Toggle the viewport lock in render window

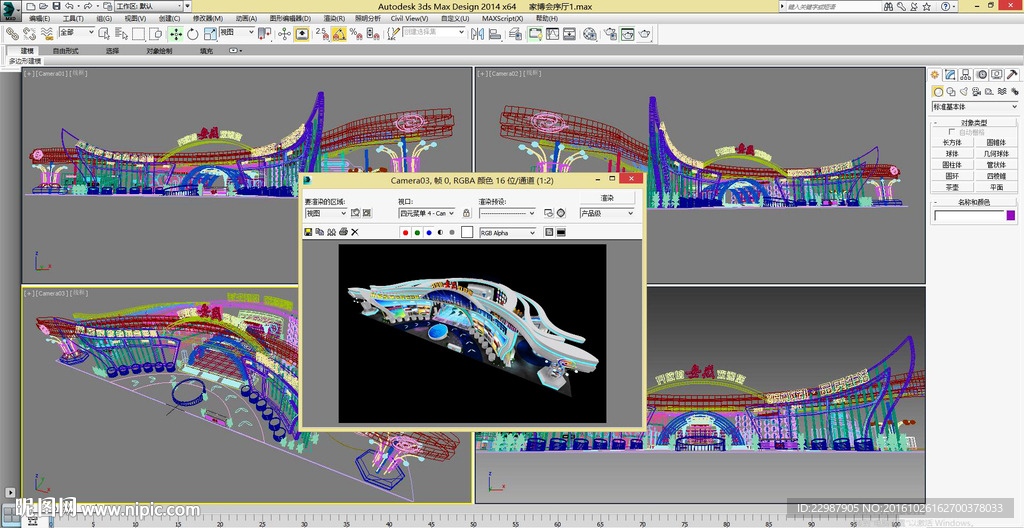466,213
